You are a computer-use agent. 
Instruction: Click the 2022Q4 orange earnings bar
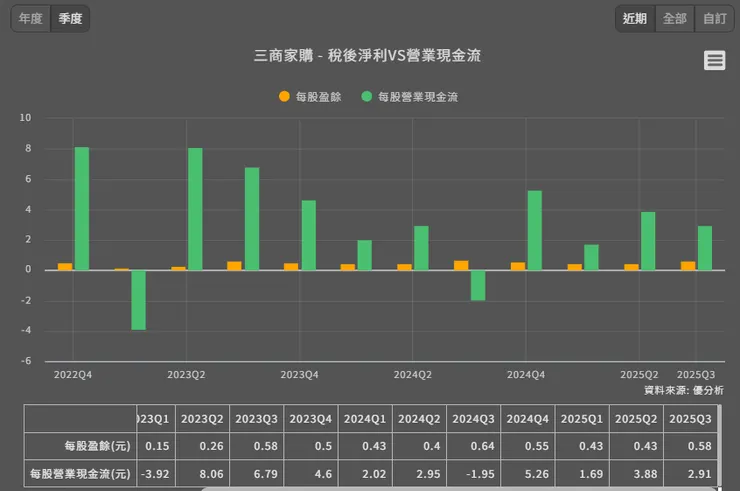click(x=65, y=267)
